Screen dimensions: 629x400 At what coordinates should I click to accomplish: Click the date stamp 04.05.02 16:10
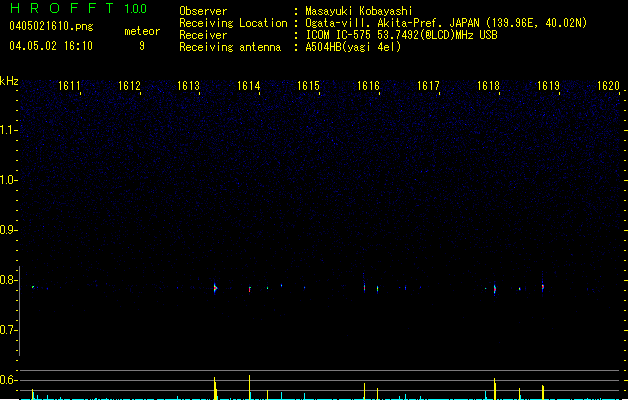tap(51, 46)
